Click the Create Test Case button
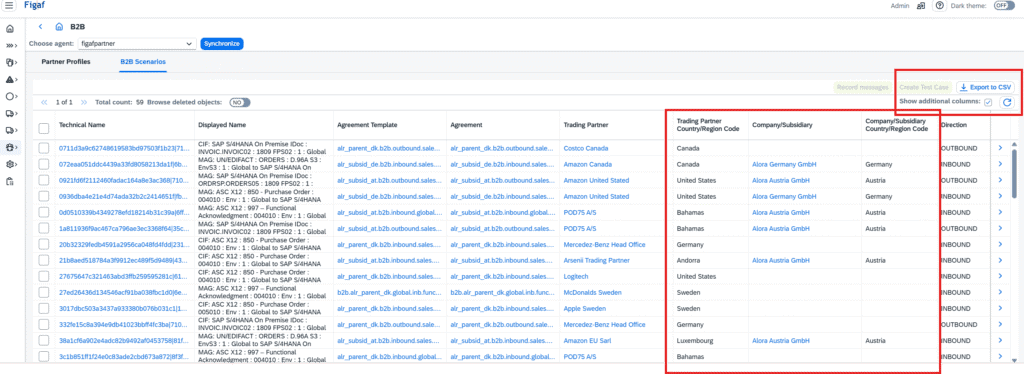The width and height of the screenshot is (1024, 374). [x=923, y=87]
